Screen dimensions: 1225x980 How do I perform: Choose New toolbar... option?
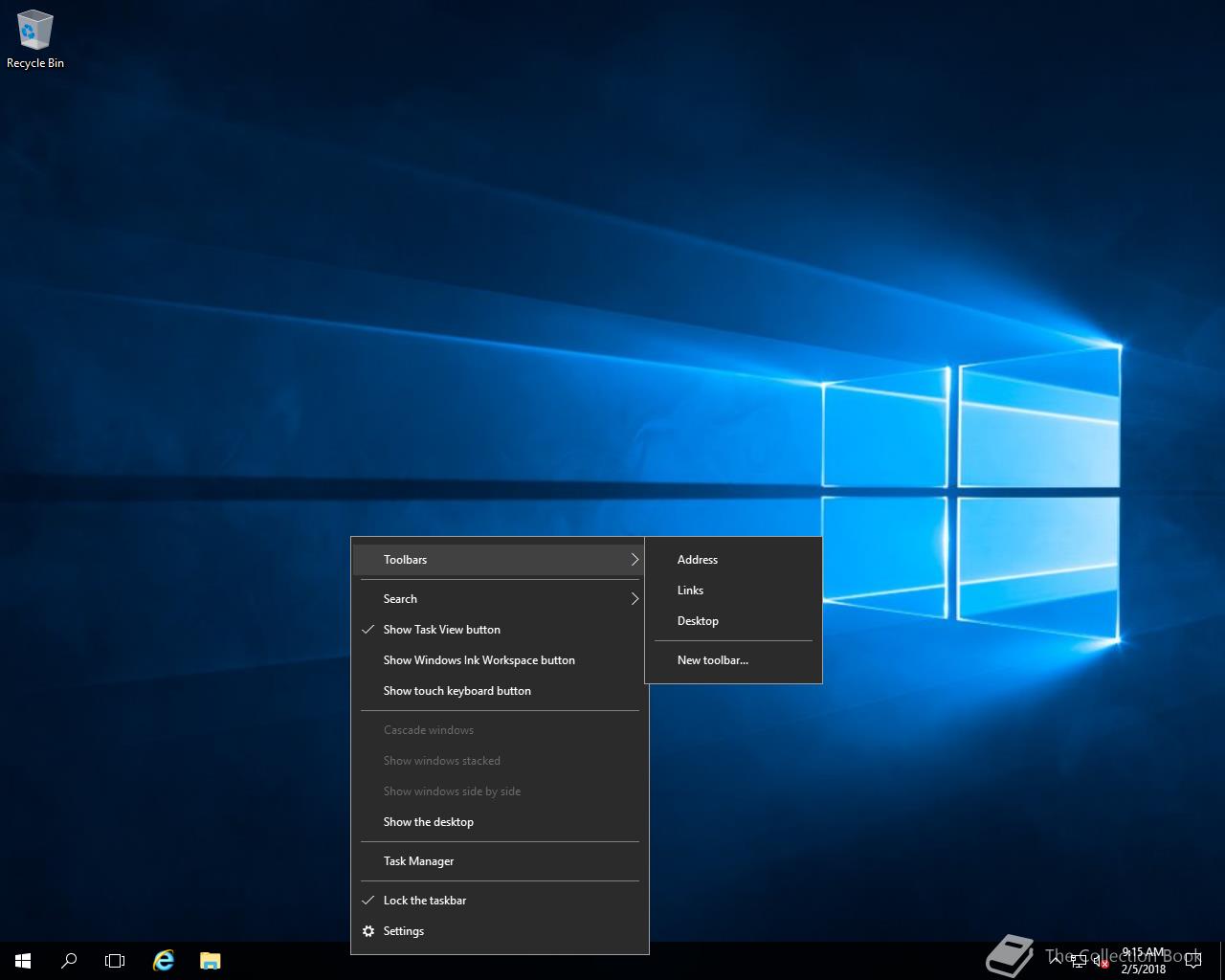click(x=733, y=660)
